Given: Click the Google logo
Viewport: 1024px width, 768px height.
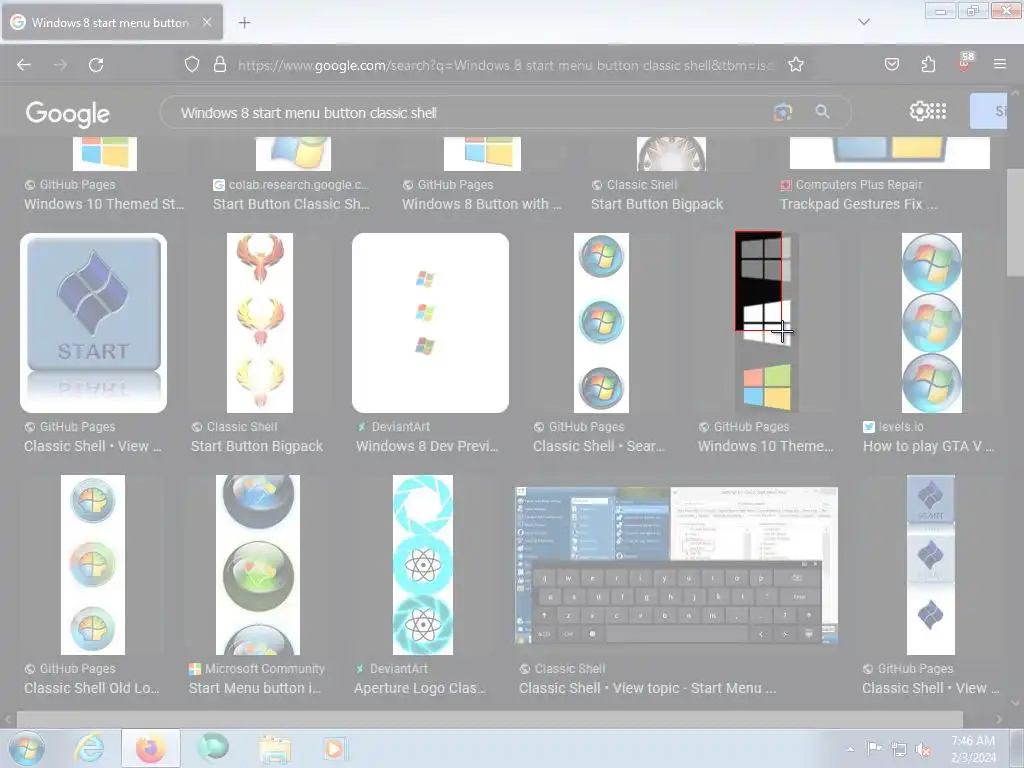Looking at the screenshot, I should click(68, 114).
